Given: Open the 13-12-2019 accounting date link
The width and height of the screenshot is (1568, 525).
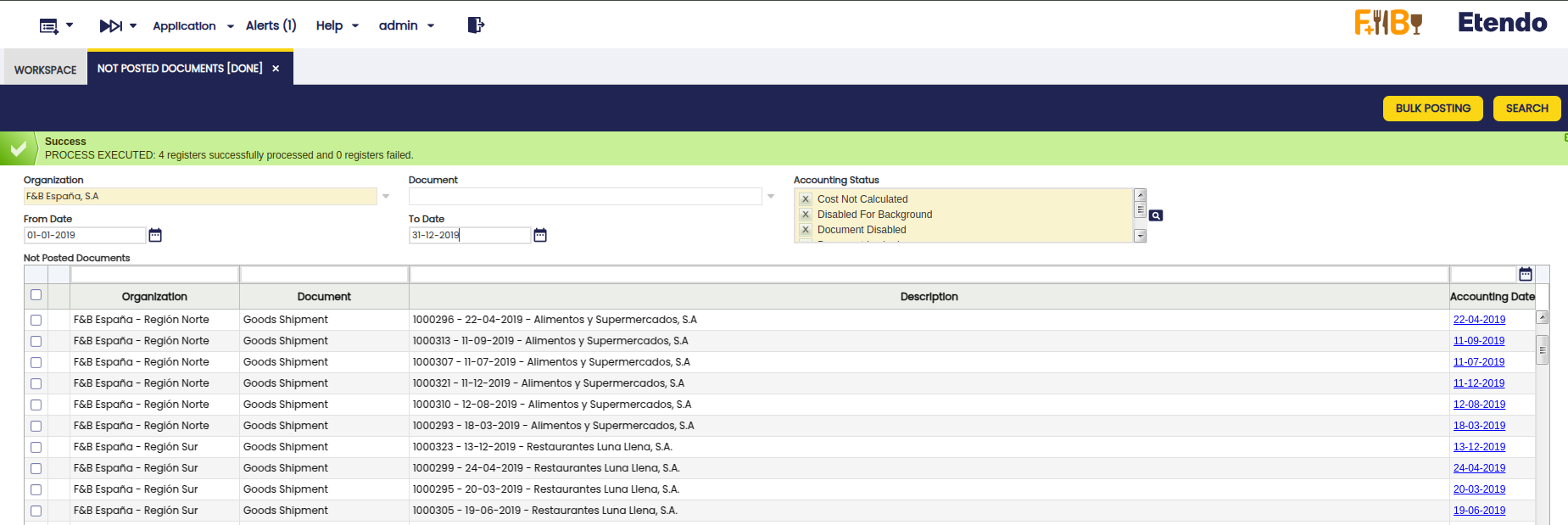Looking at the screenshot, I should tap(1480, 447).
